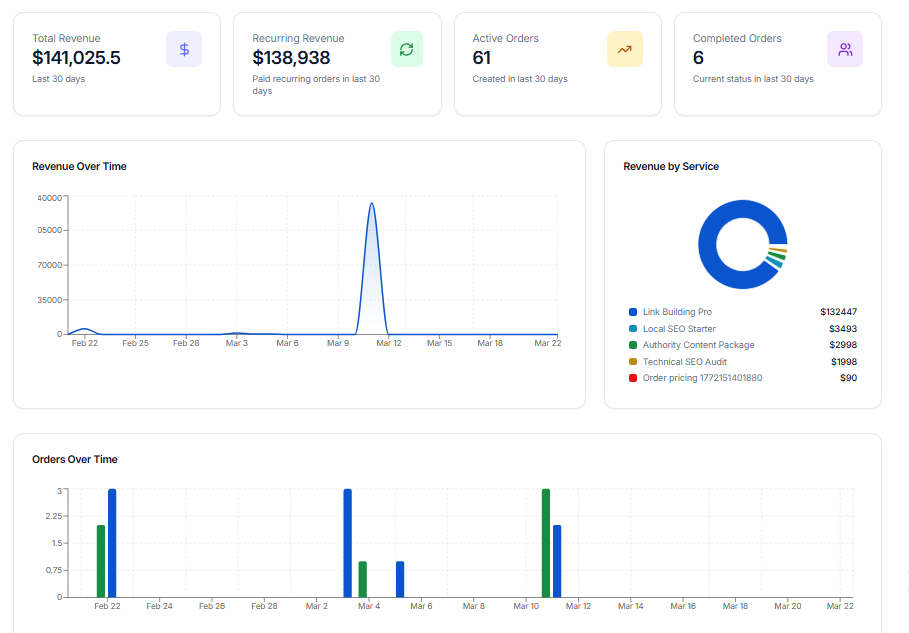The image size is (909, 633).
Task: Click the 35000 y-axis label on revenue chart
Action: tap(49, 300)
